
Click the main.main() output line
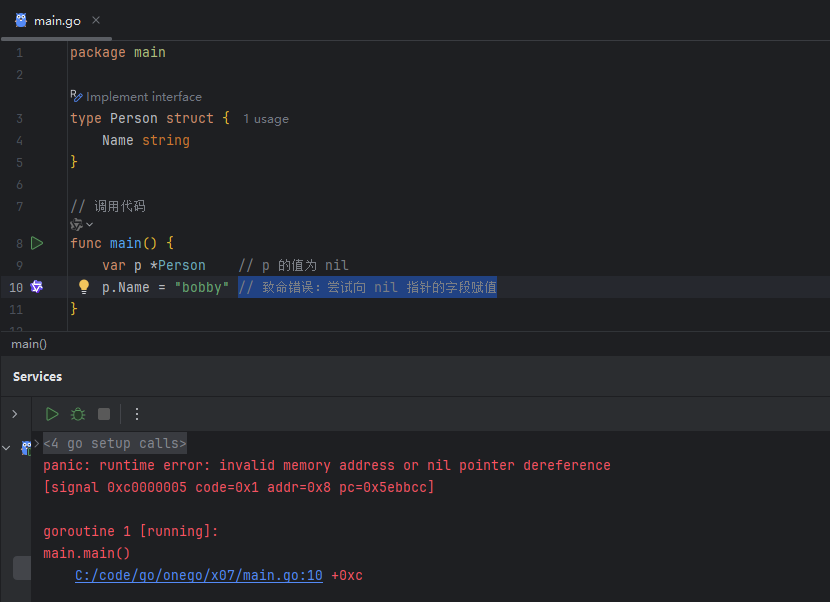coord(87,553)
